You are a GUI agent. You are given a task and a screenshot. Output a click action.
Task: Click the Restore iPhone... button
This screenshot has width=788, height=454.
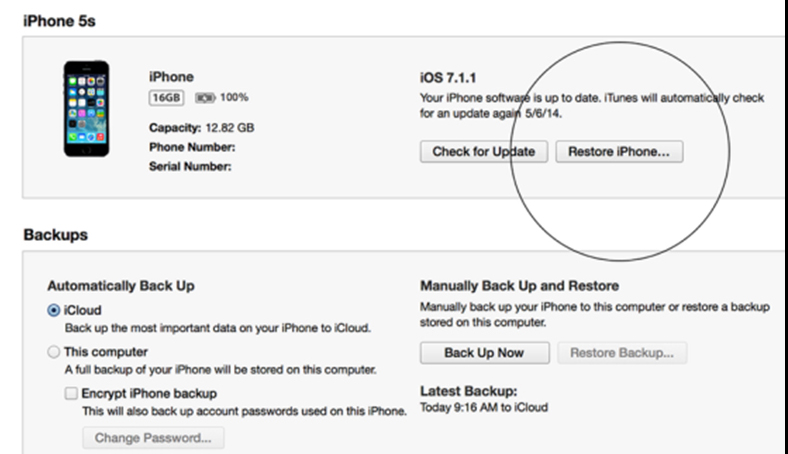point(619,152)
